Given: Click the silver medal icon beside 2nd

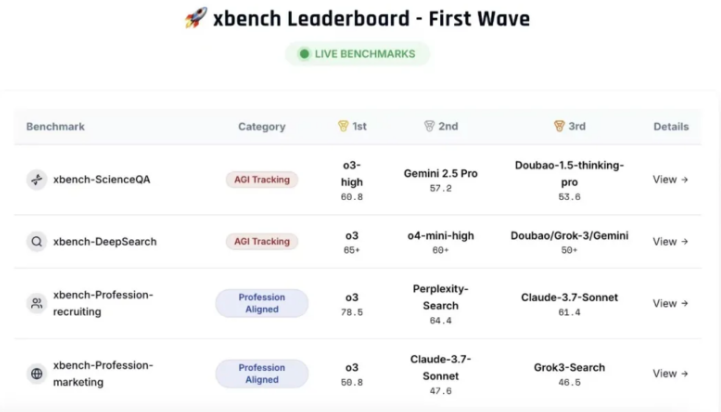Looking at the screenshot, I should coord(430,127).
